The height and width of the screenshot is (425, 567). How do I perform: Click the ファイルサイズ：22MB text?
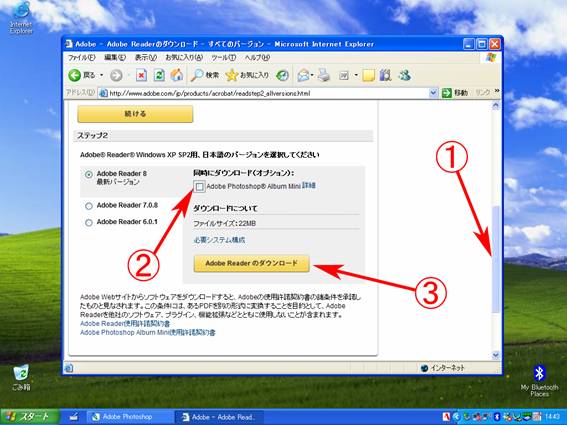point(225,224)
